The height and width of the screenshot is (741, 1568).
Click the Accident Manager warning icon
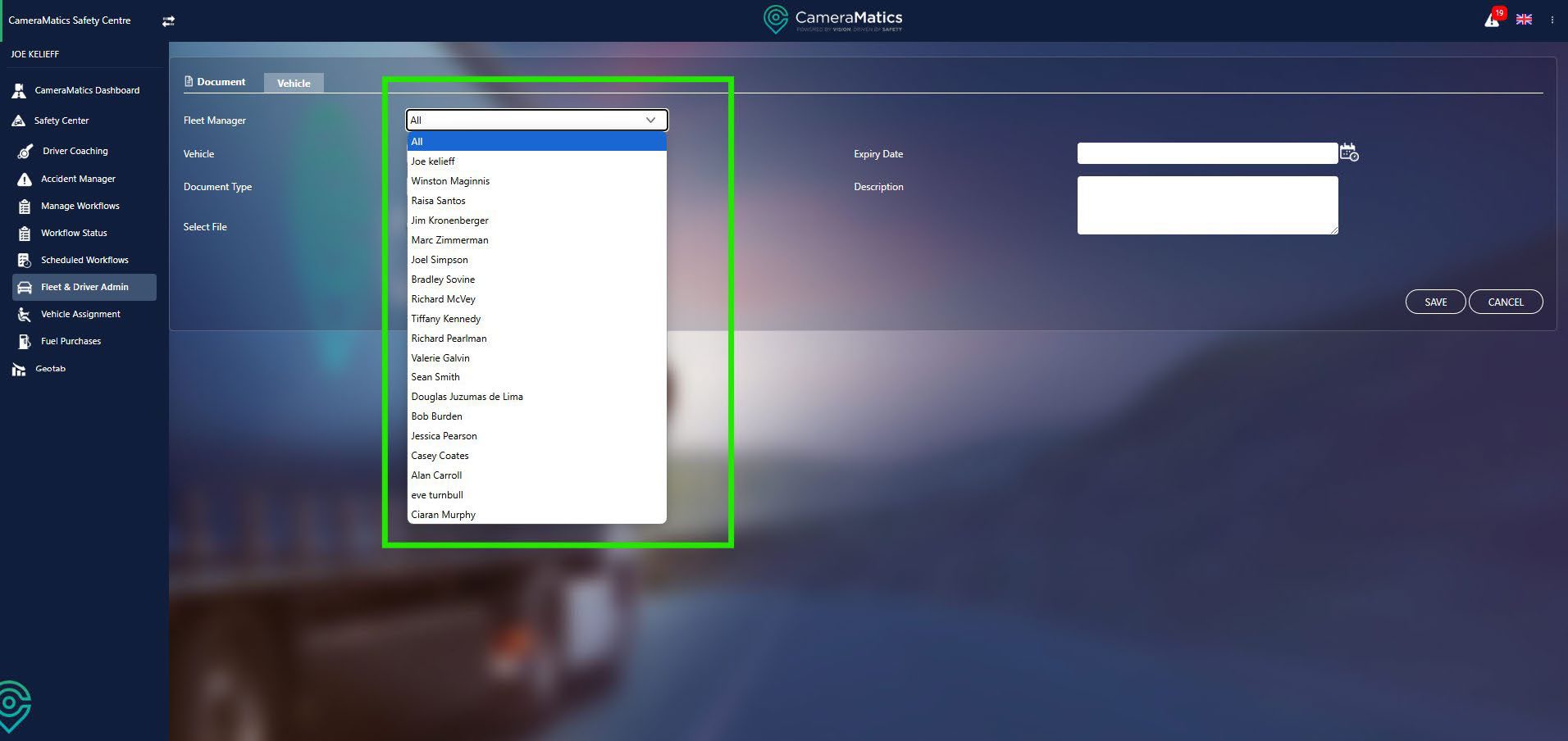coord(25,179)
